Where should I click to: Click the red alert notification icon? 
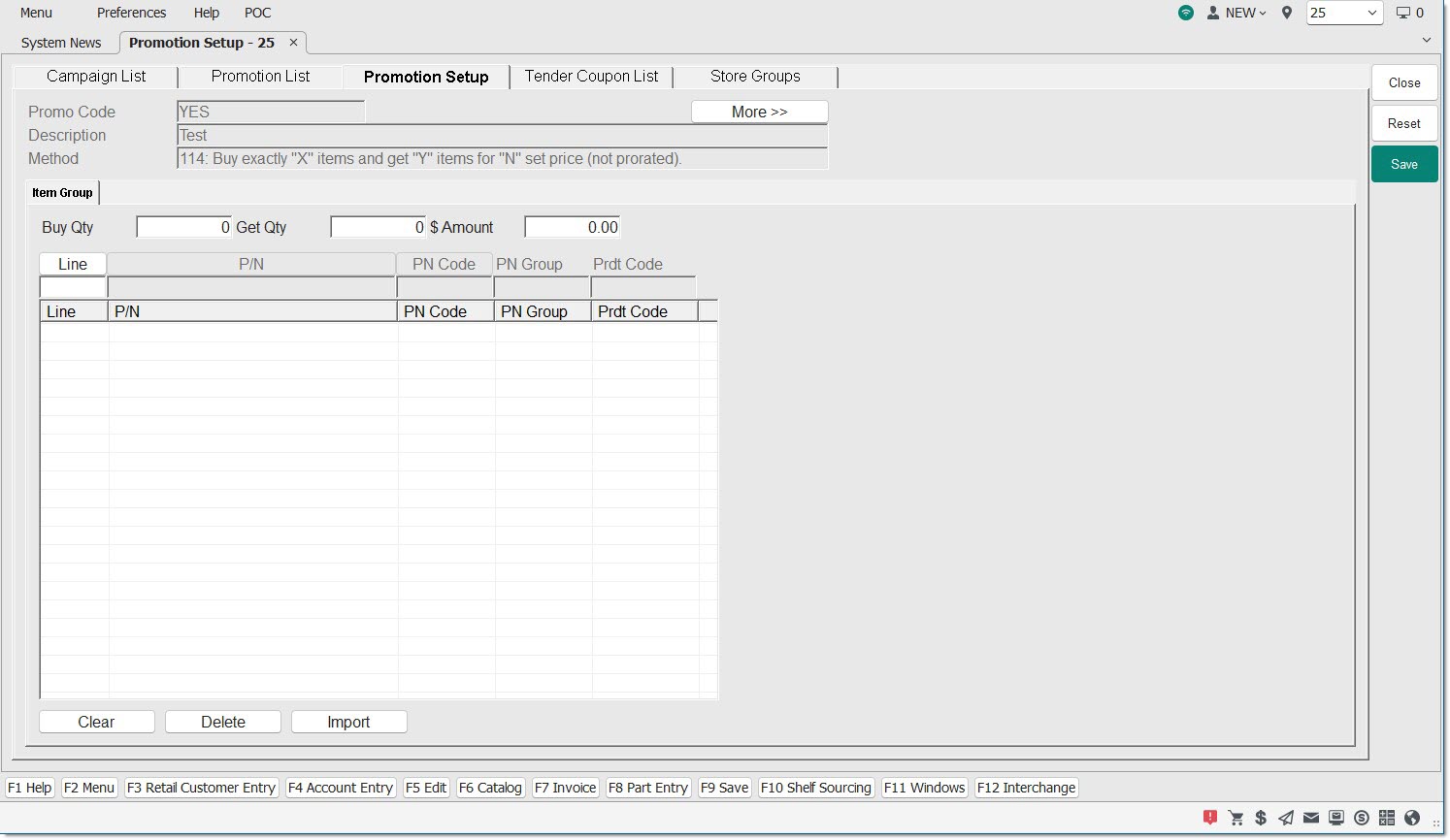pos(1210,818)
